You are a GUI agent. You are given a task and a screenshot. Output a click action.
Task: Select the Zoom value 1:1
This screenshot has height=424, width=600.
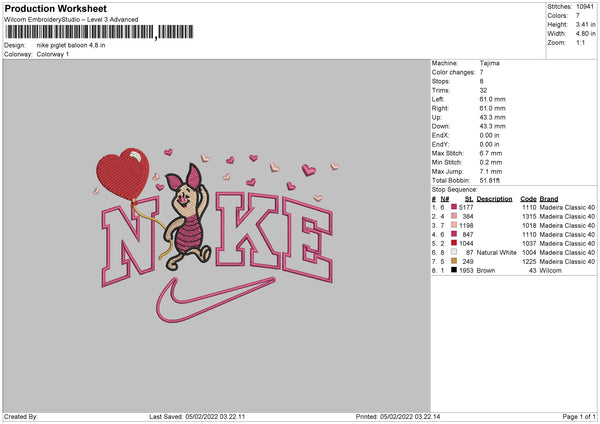coord(580,42)
